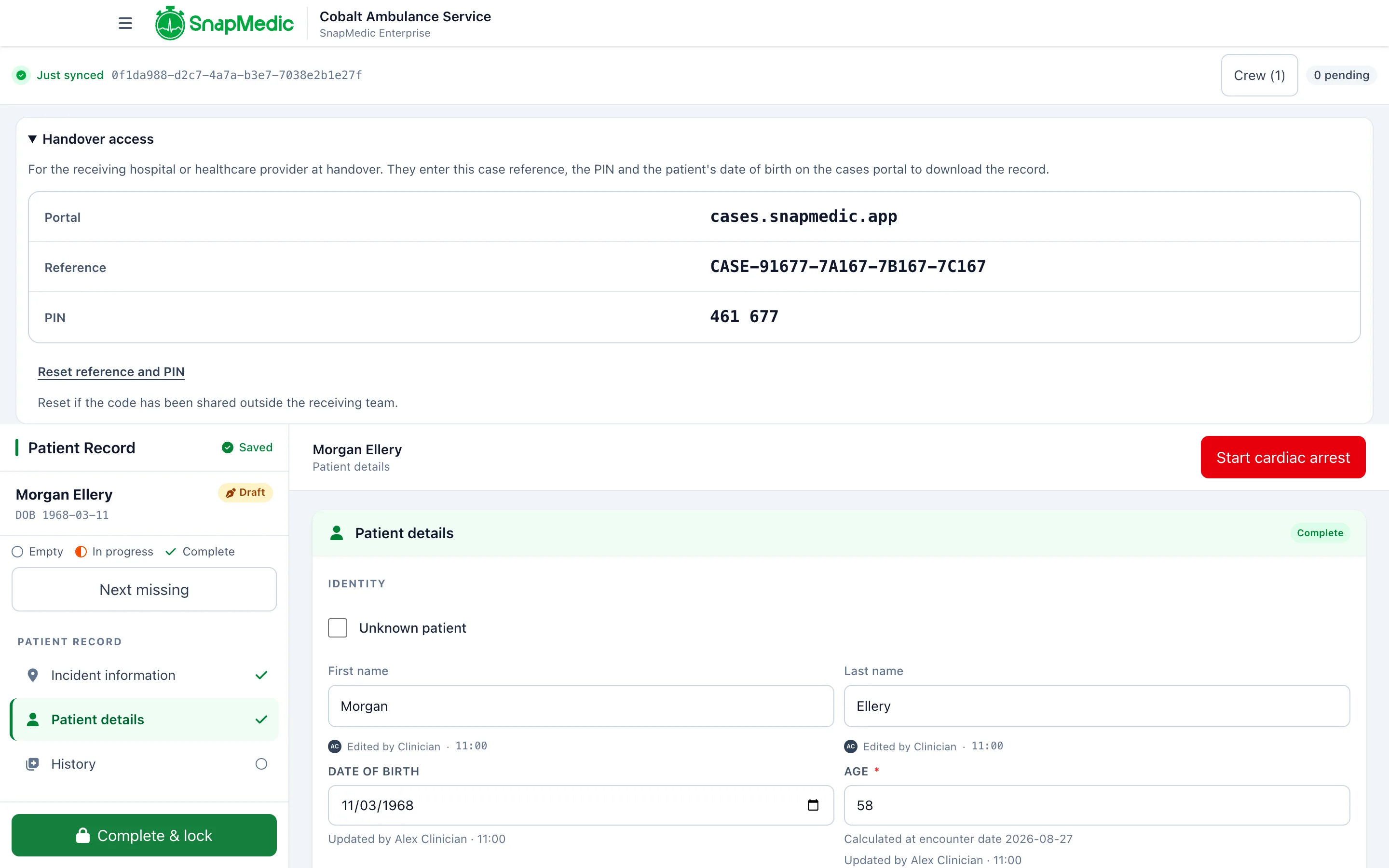Click the Empty legend circle icon
The image size is (1389, 868).
pos(18,552)
